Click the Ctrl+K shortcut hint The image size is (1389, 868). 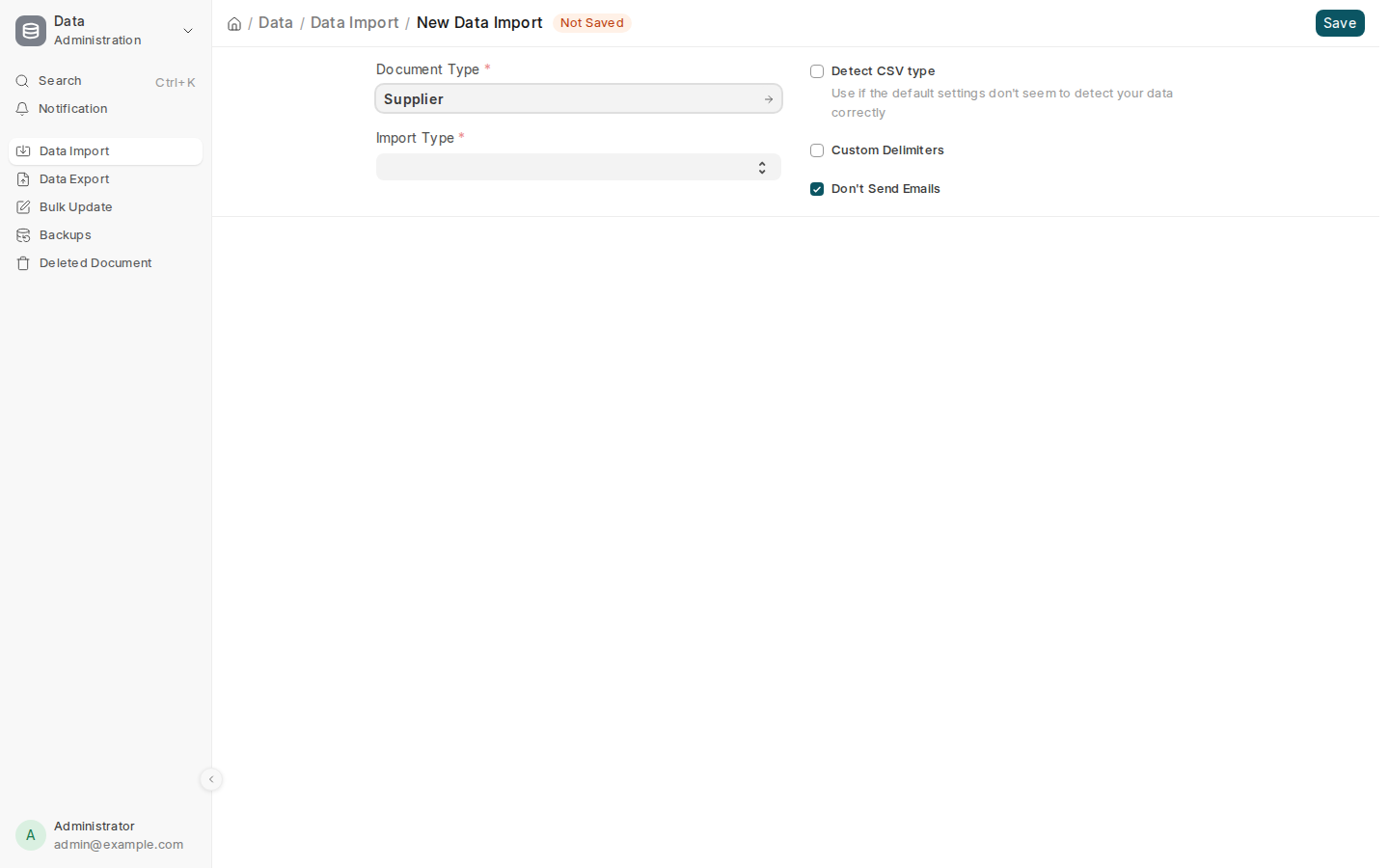click(176, 83)
